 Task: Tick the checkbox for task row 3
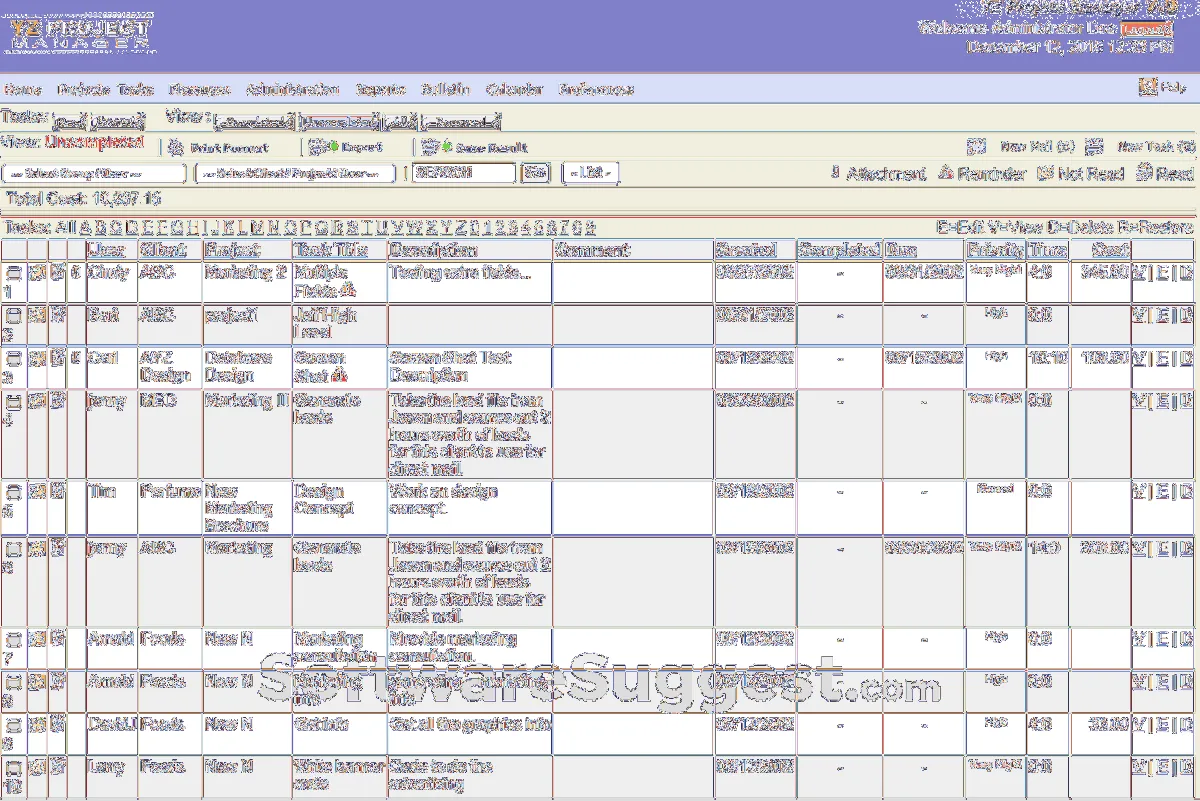[x=13, y=358]
